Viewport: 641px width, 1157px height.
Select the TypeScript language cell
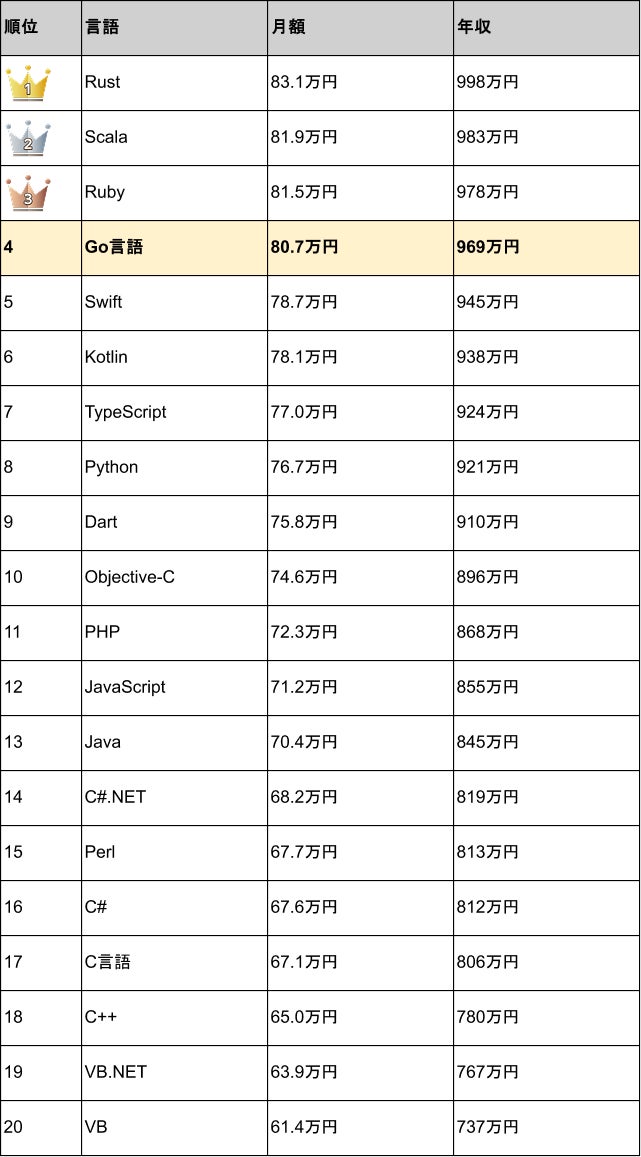point(126,413)
